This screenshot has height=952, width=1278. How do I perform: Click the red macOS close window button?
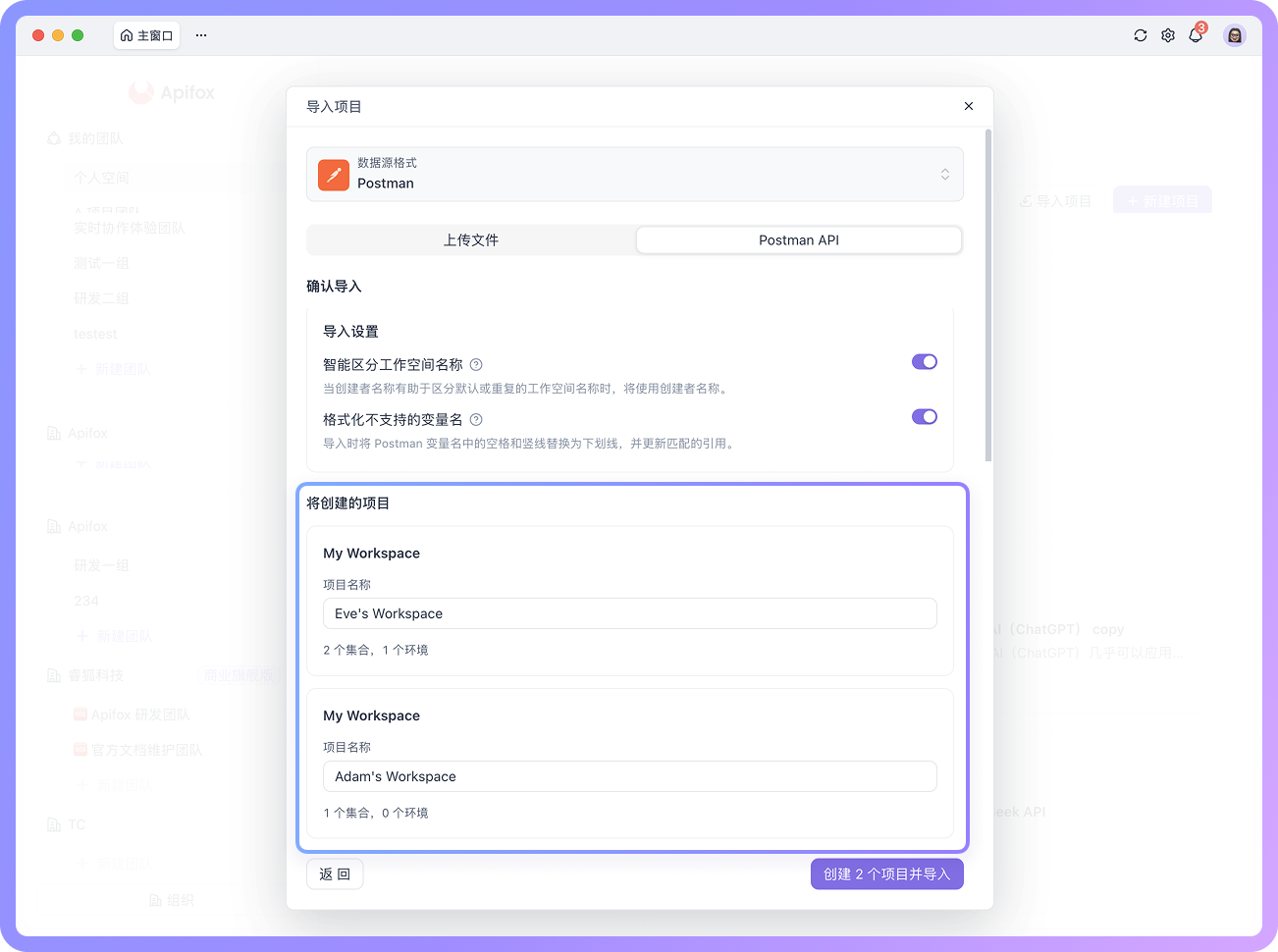pos(38,35)
